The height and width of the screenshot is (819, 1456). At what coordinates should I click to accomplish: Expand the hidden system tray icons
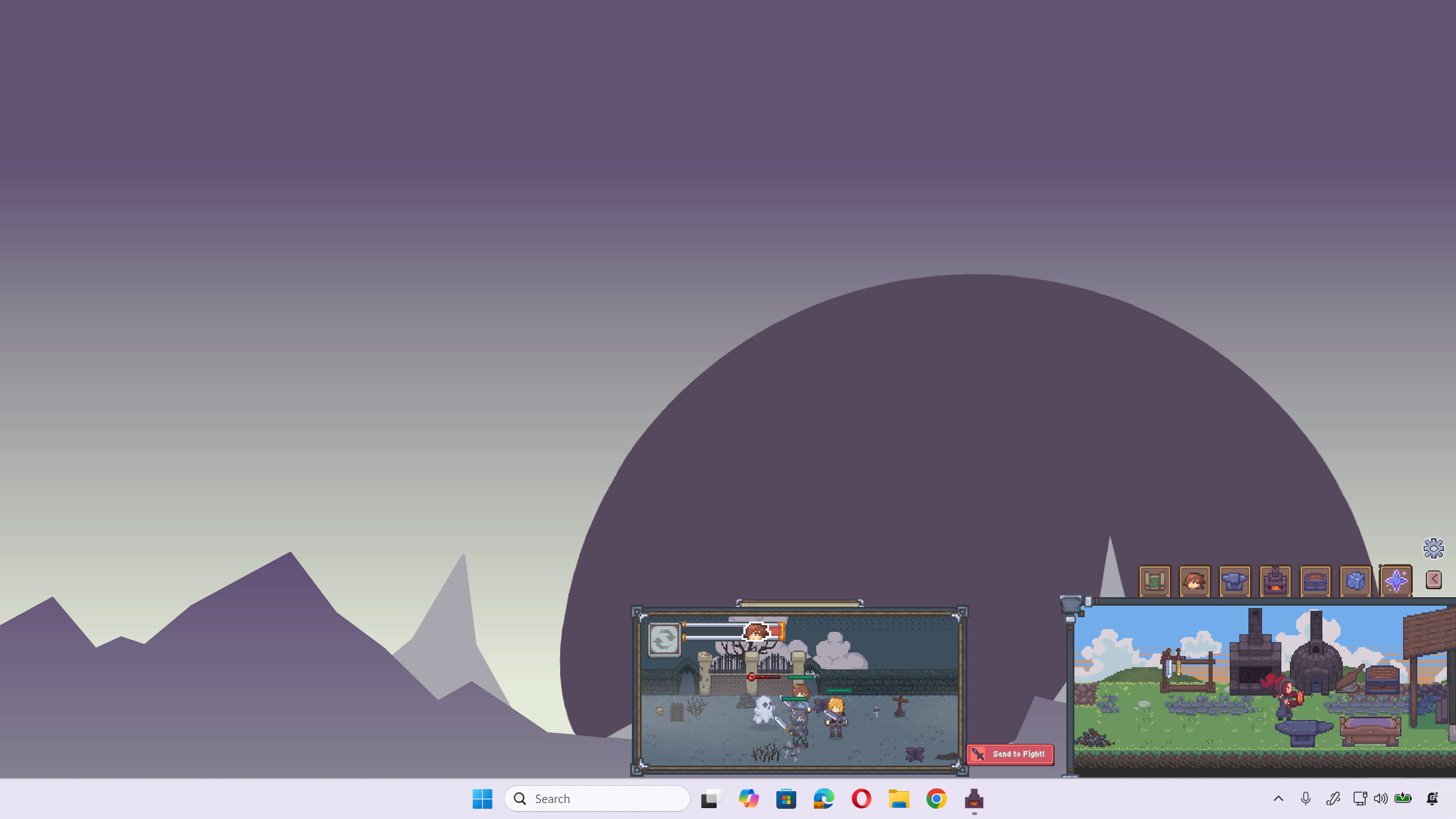click(x=1278, y=799)
